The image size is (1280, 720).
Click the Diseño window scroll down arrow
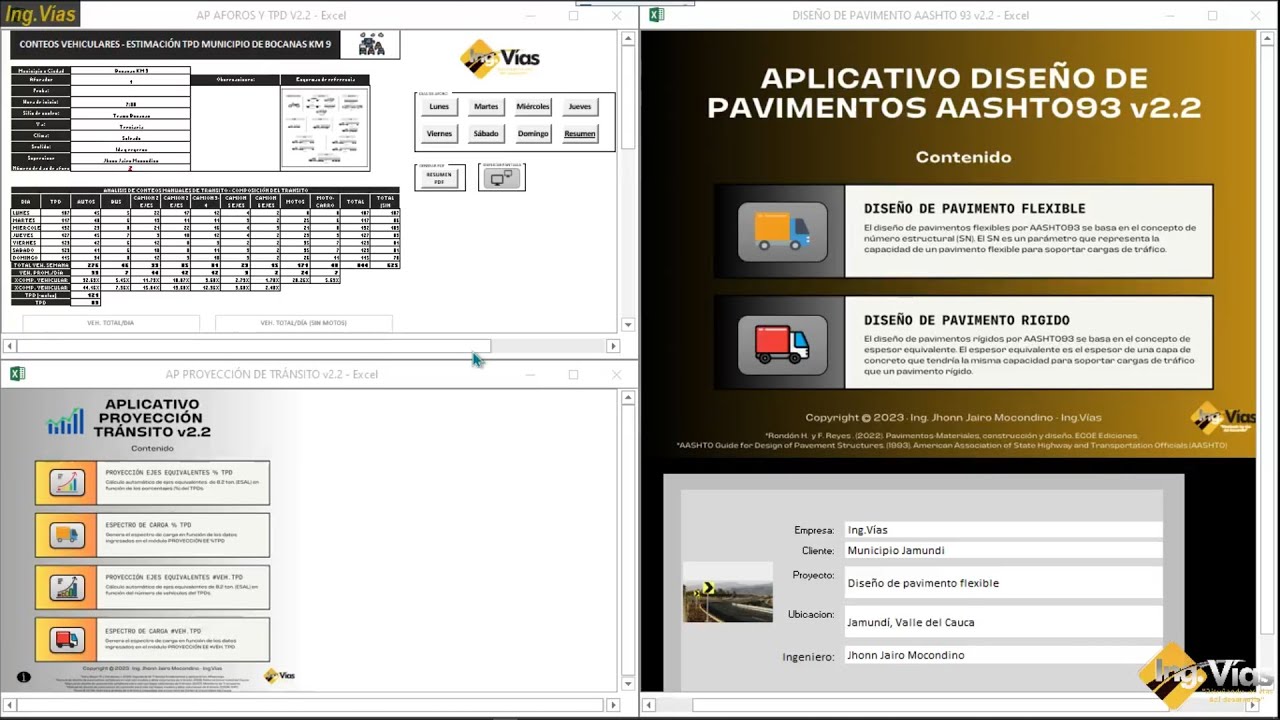[x=1266, y=682]
